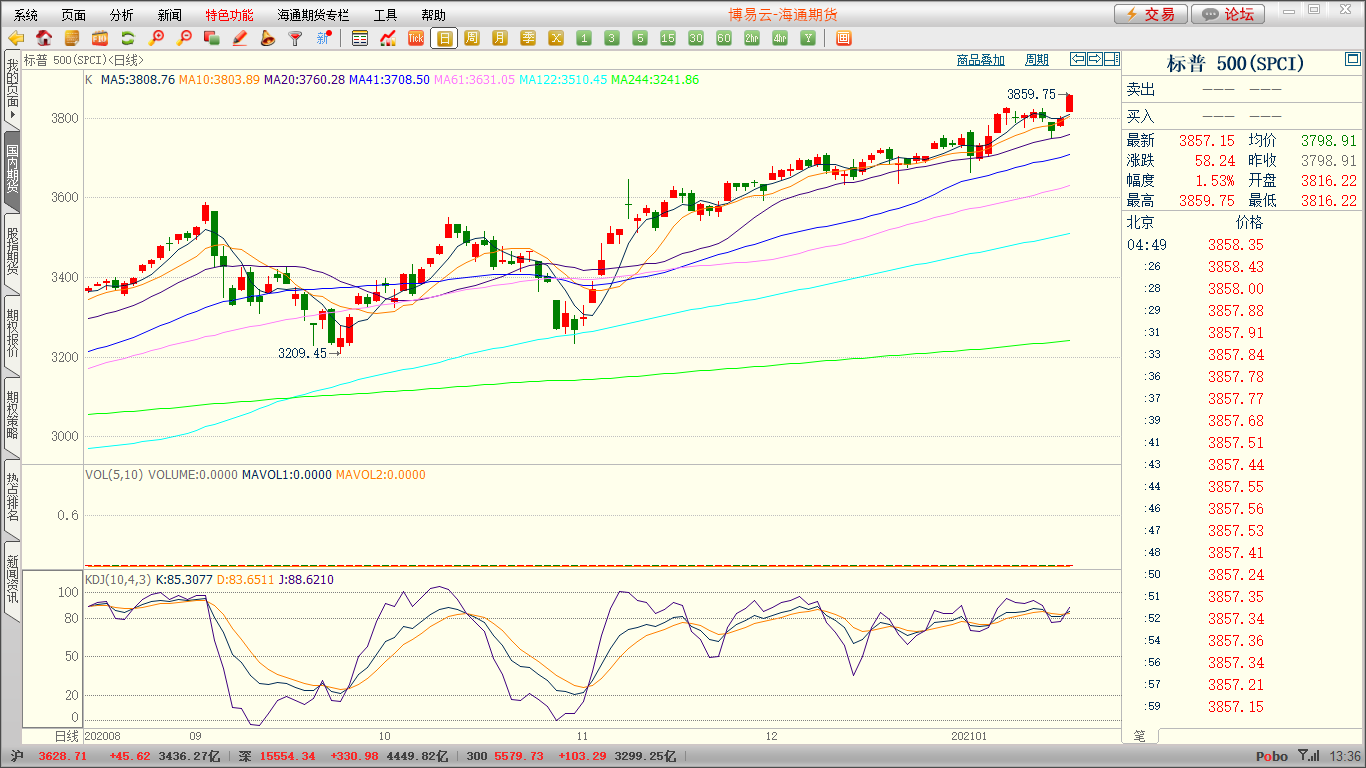This screenshot has height=768, width=1366.
Task: Select the 5-minute period button
Action: pos(640,39)
